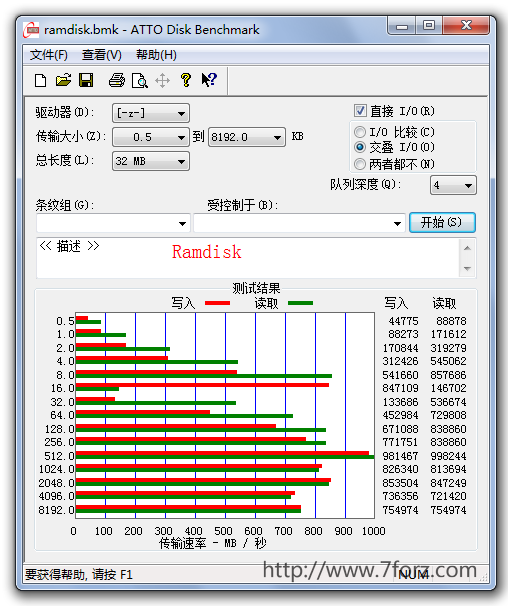The height and width of the screenshot is (606, 508).
Task: Close the ATTO Disk Benchmark window
Action: click(x=466, y=26)
